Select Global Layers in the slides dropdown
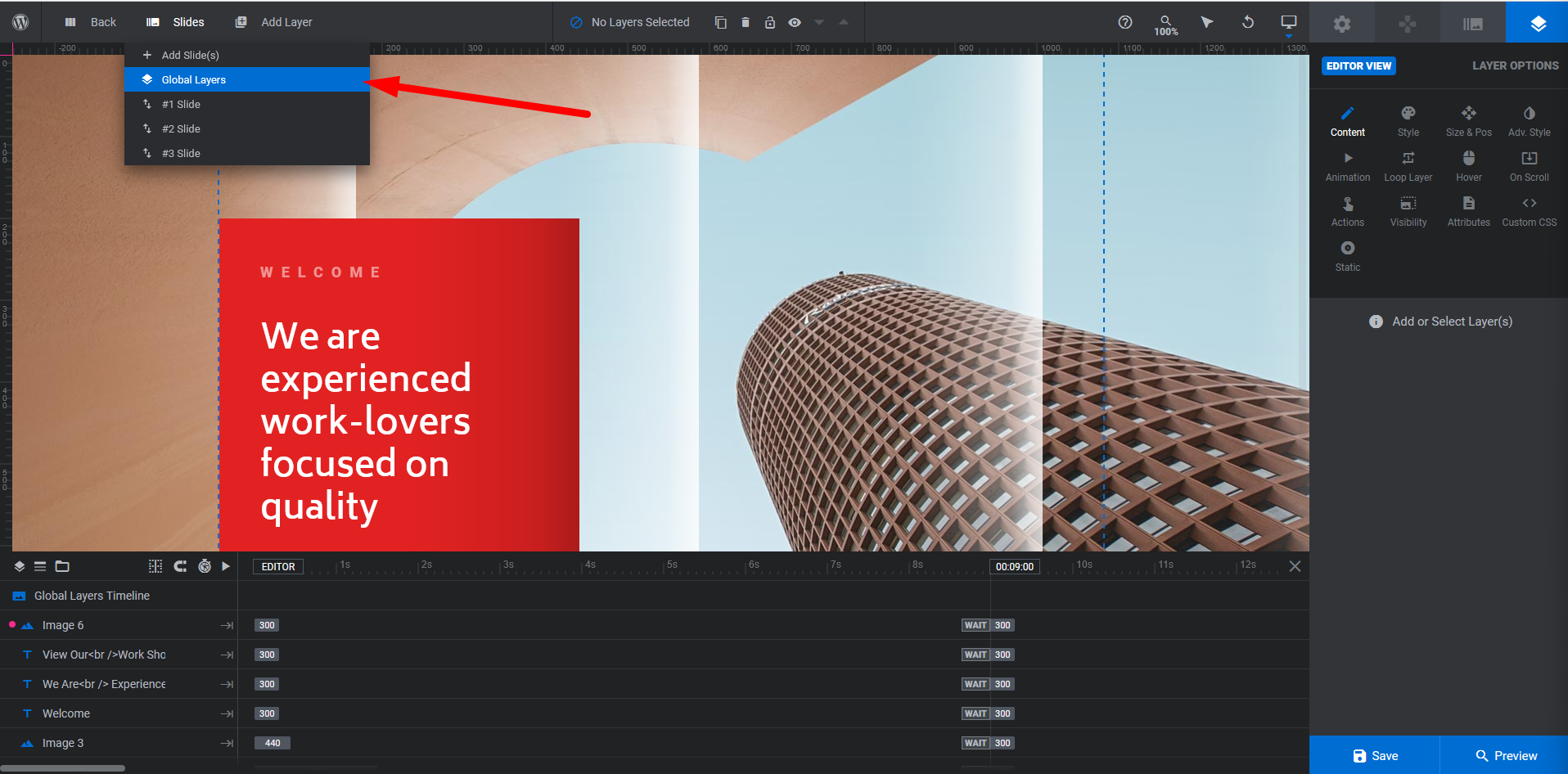 pos(247,79)
